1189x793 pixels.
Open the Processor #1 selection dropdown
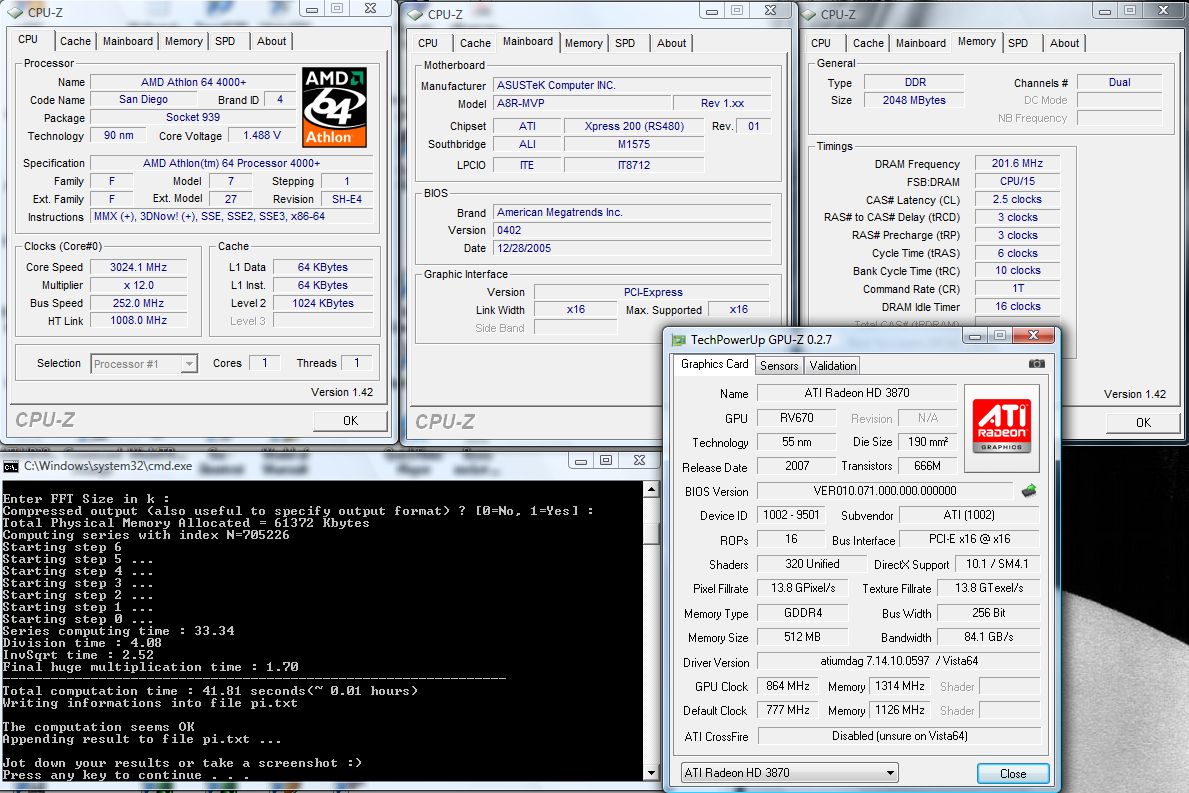pyautogui.click(x=144, y=364)
